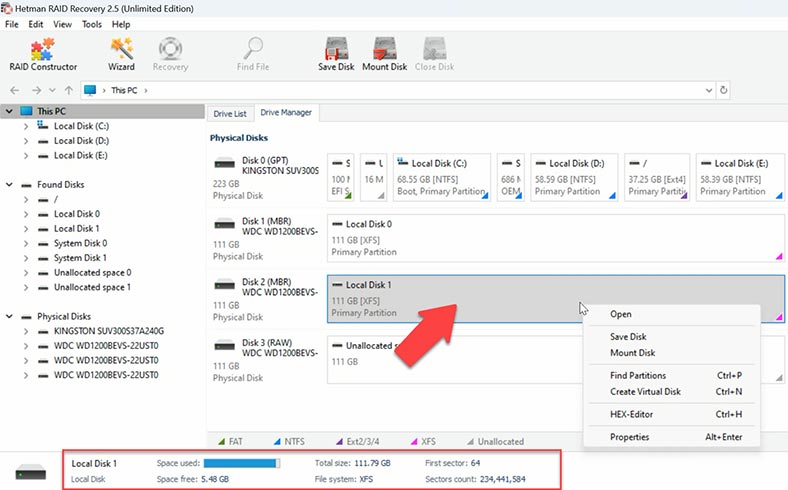Go forward with the right arrow
The height and width of the screenshot is (490, 788).
36,90
